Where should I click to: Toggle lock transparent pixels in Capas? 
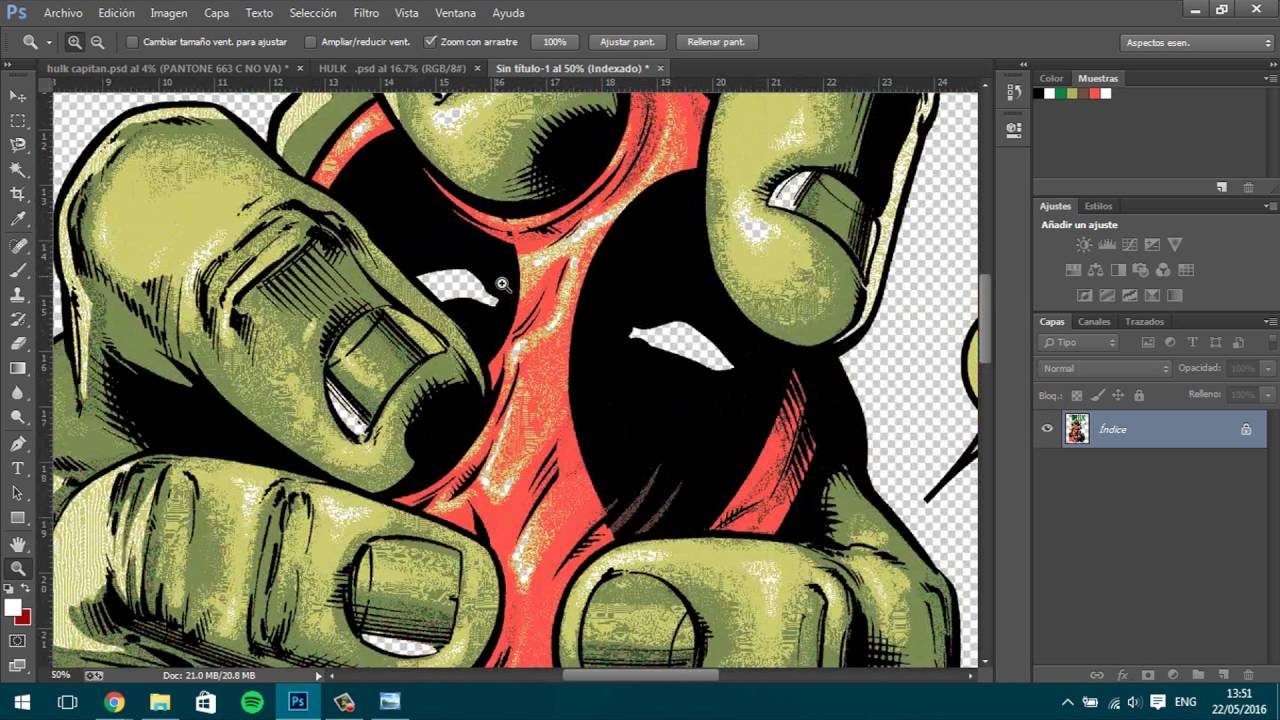[x=1076, y=395]
